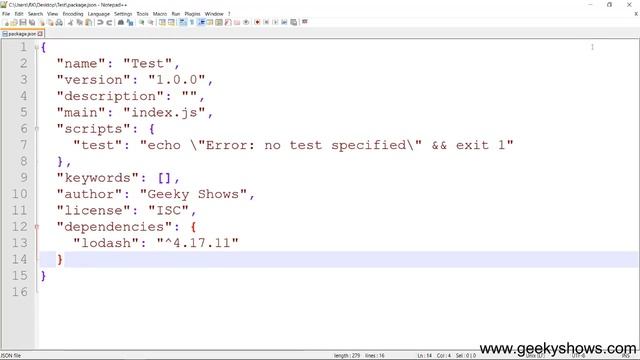Open the Window menu
The height and width of the screenshot is (360, 640).
[x=214, y=14]
